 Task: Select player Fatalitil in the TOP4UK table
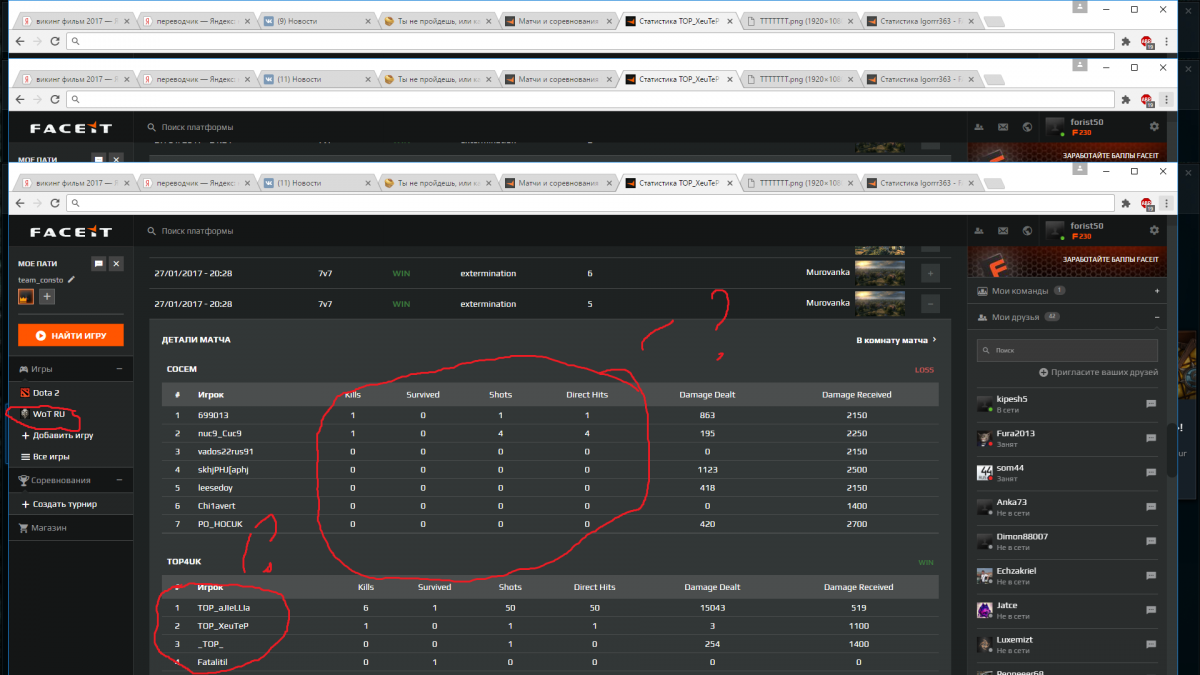coord(213,661)
